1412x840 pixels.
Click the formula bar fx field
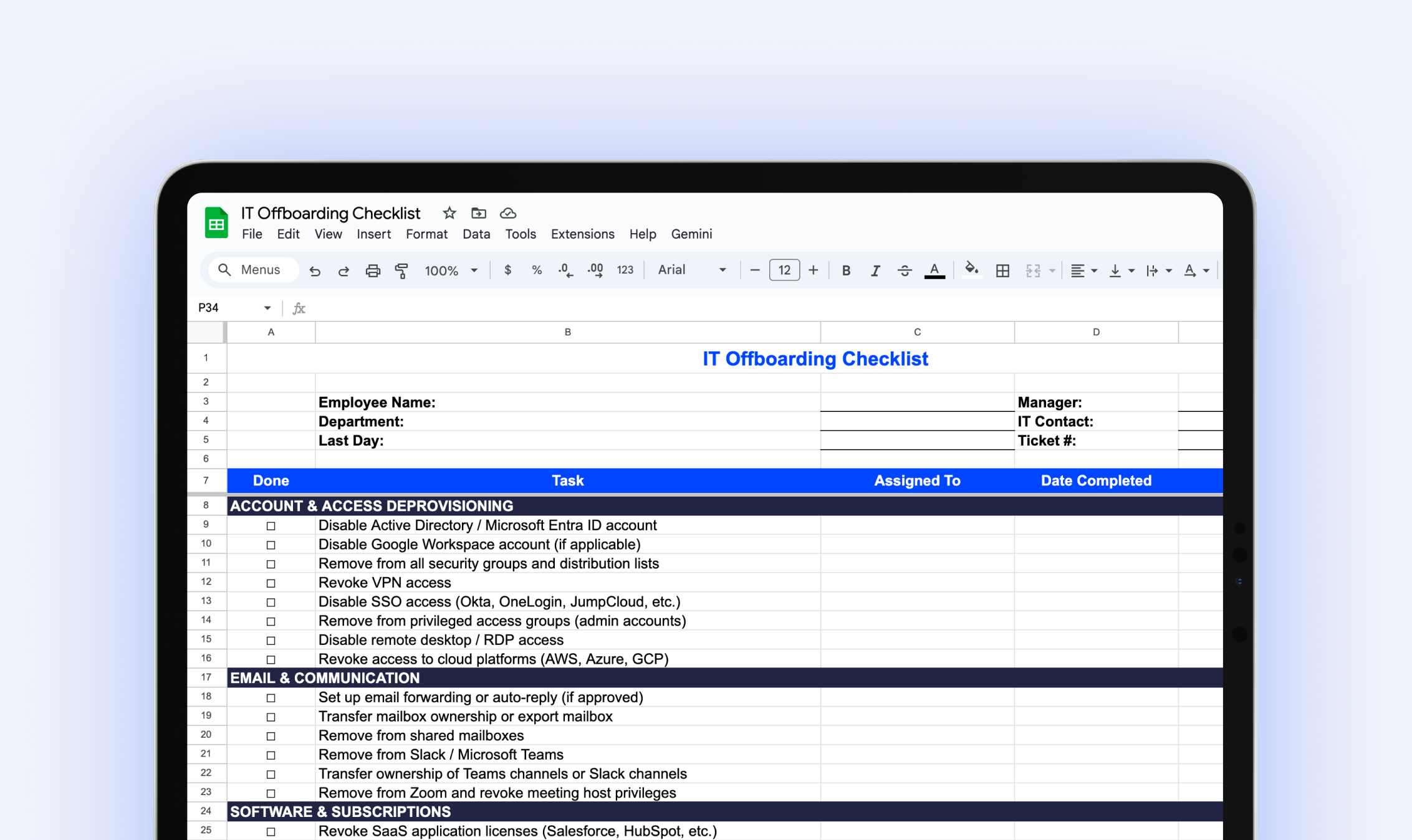[x=299, y=307]
